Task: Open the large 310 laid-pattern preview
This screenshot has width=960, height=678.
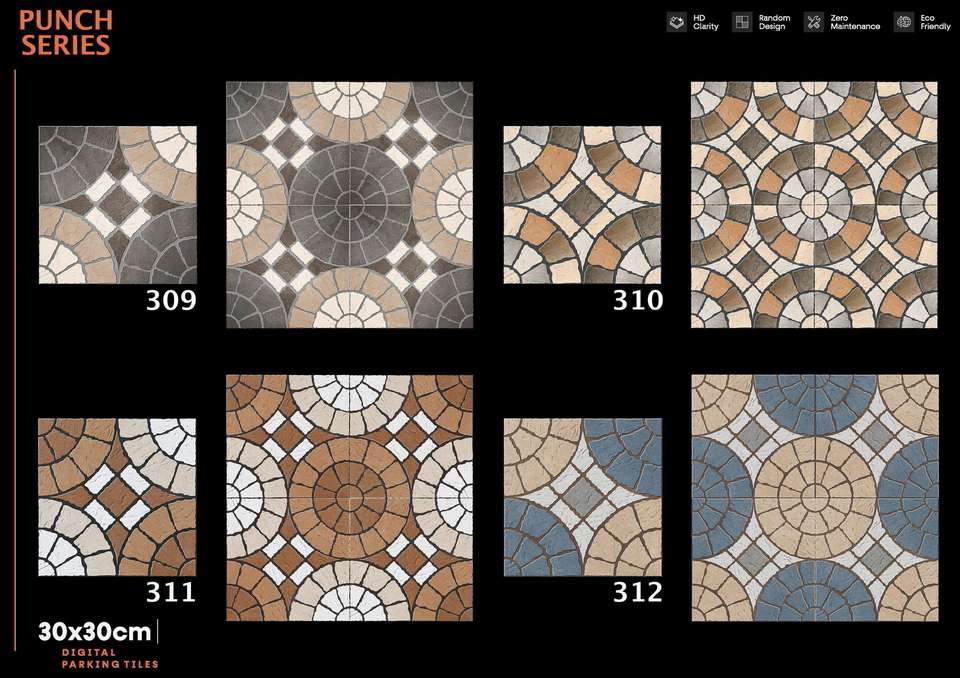Action: coord(814,205)
